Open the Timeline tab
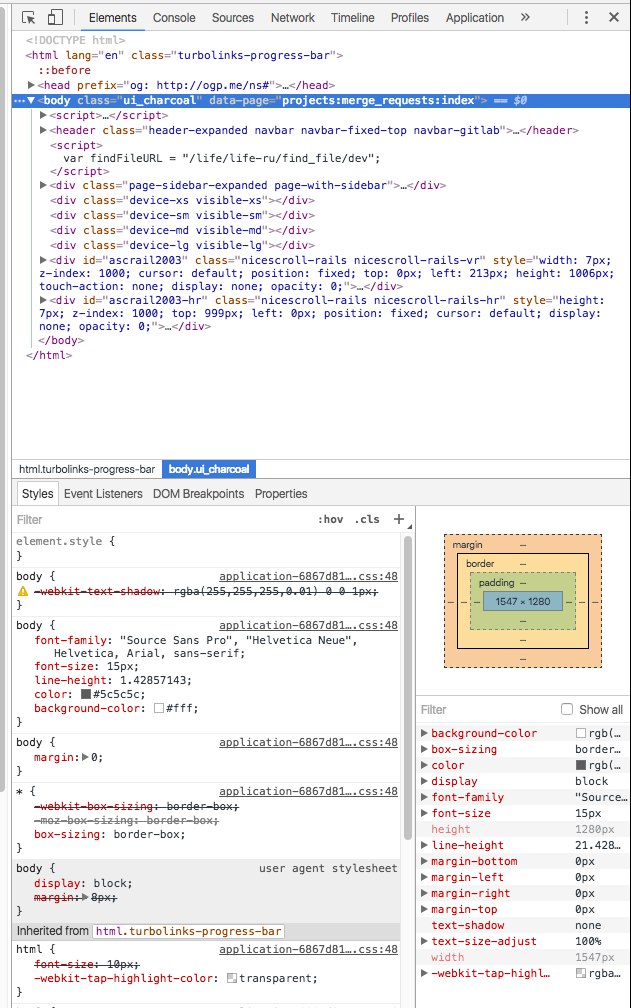 (x=353, y=17)
